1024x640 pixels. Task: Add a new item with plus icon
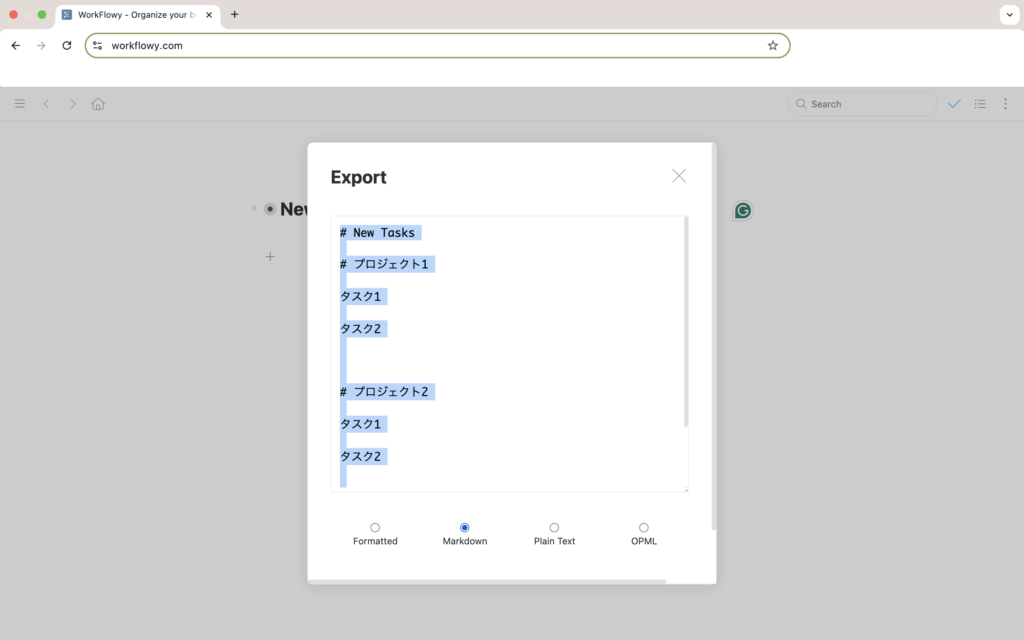pyautogui.click(x=270, y=257)
